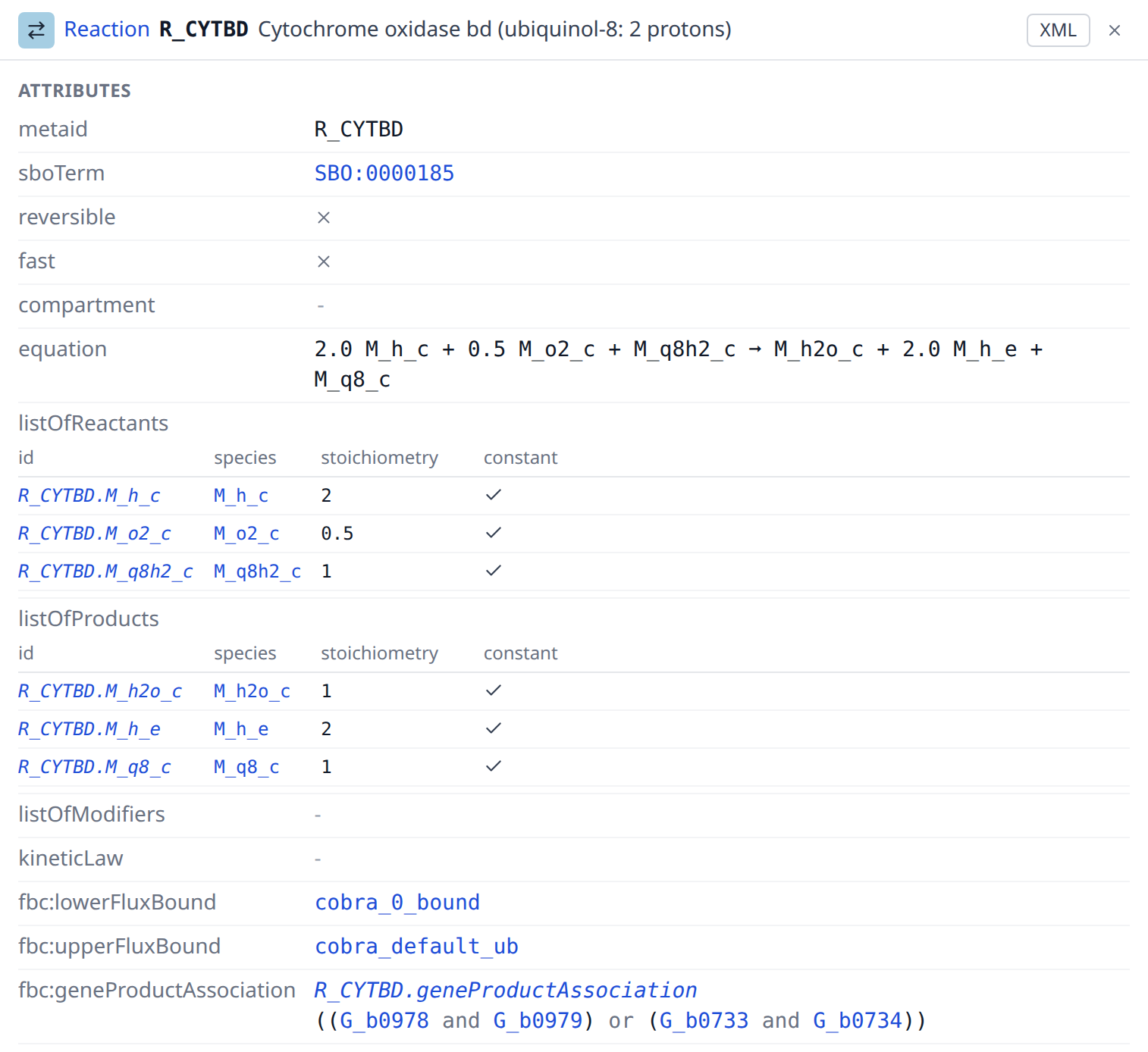Click the reversible false cross mark
The image size is (1148, 1052).
coord(324,218)
